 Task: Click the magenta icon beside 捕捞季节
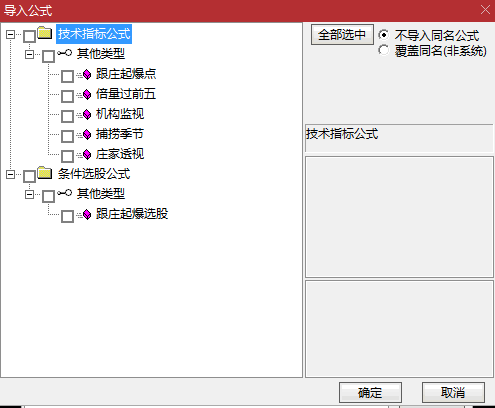point(87,135)
